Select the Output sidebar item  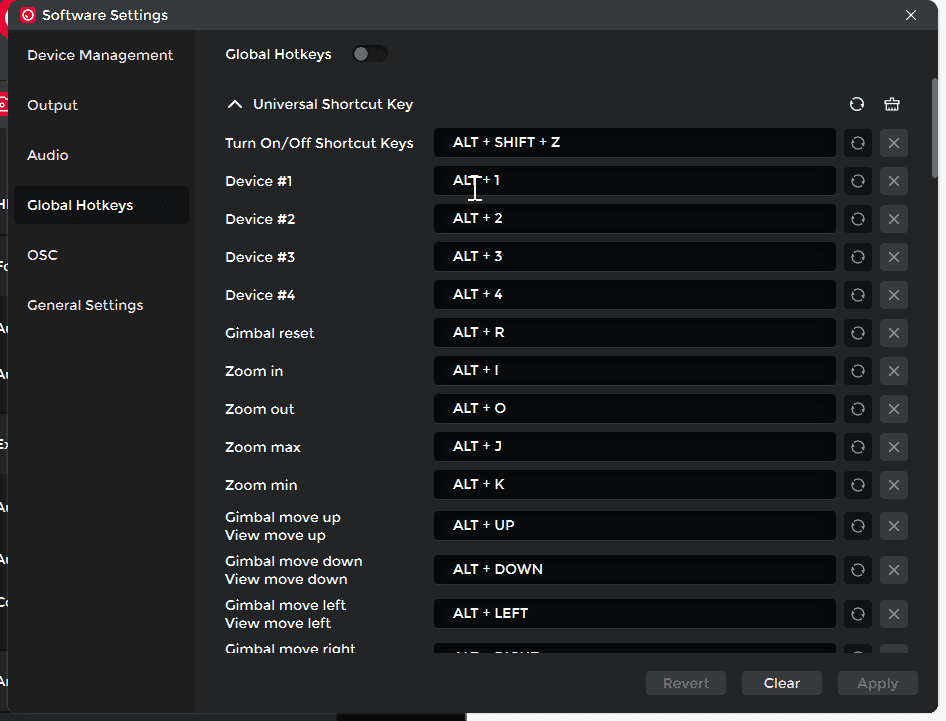tap(52, 105)
